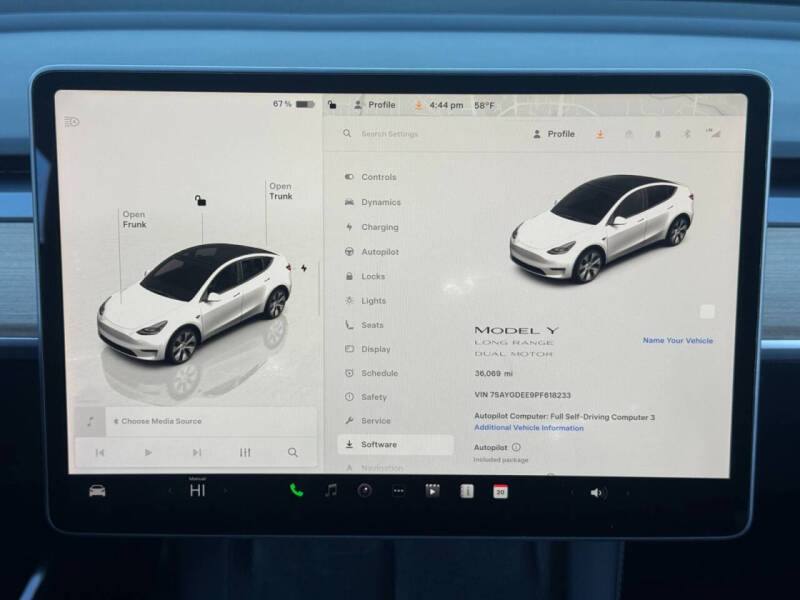Open the phone app from the launcher
This screenshot has width=800, height=600.
click(295, 489)
